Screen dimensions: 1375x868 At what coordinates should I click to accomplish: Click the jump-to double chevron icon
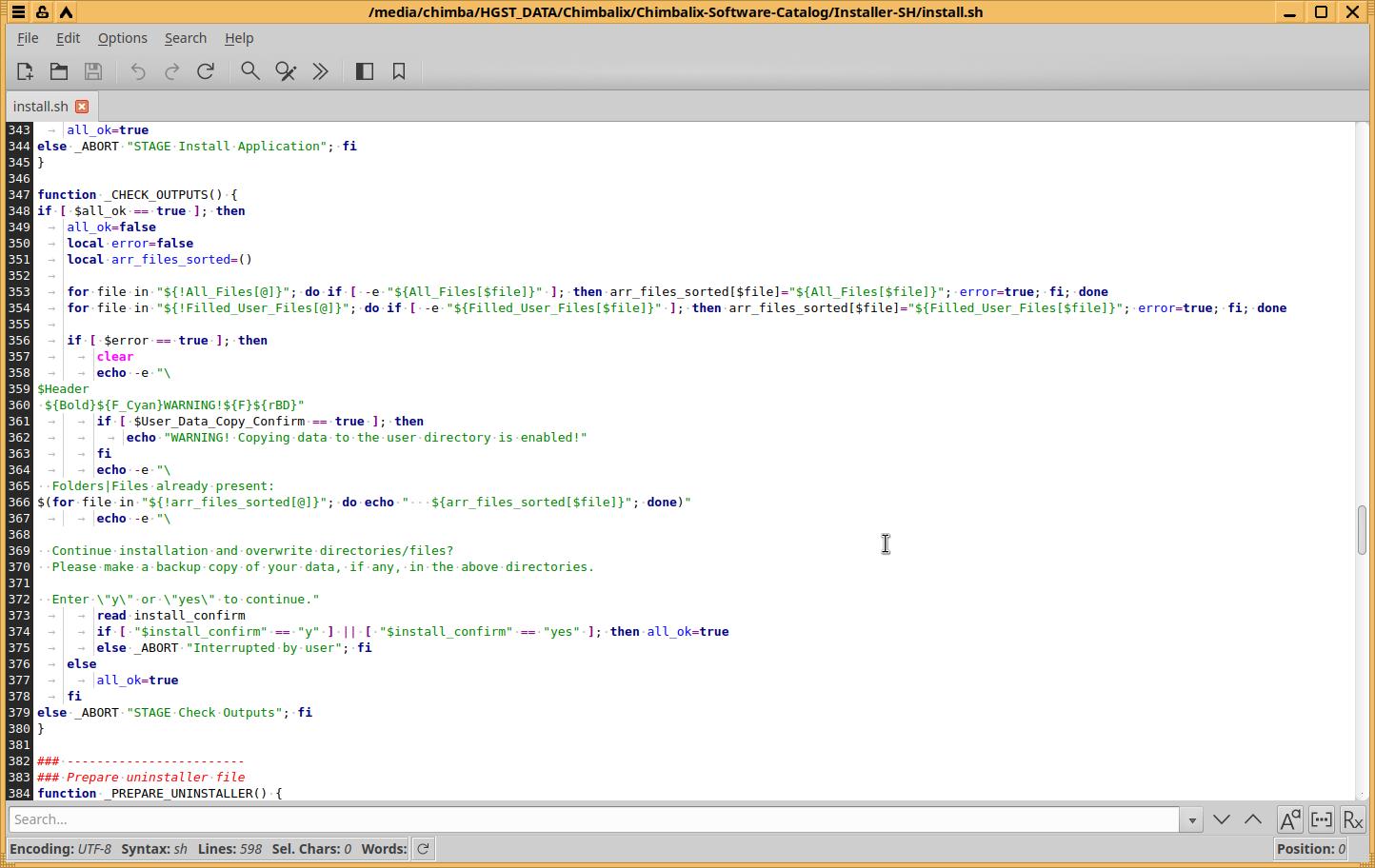pyautogui.click(x=321, y=71)
